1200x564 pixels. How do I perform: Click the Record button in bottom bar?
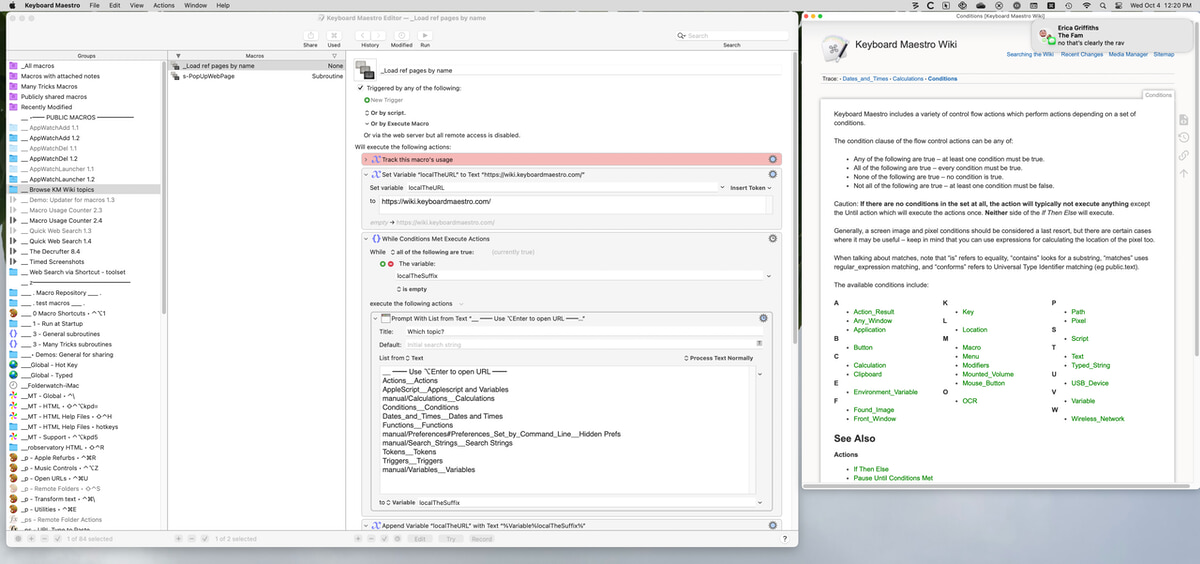click(481, 539)
